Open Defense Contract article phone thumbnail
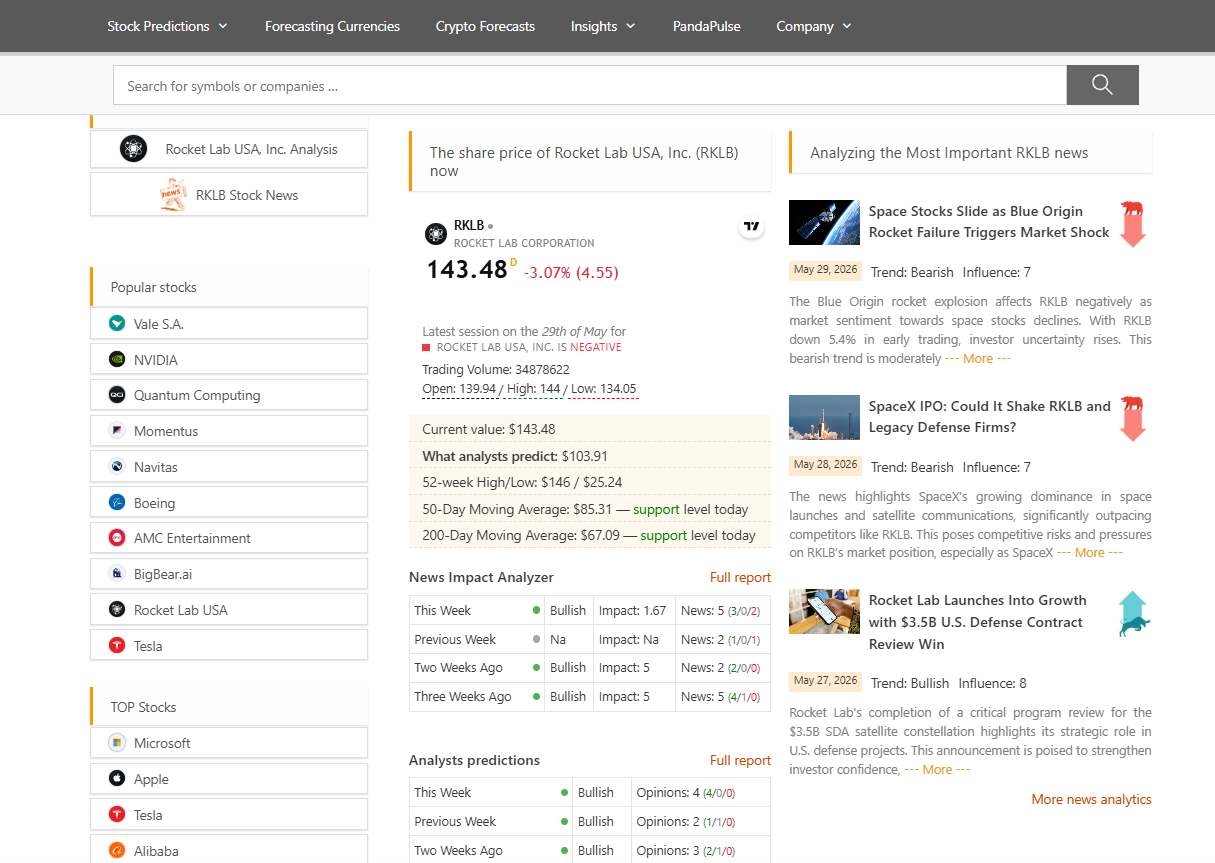1215x863 pixels. (x=824, y=612)
